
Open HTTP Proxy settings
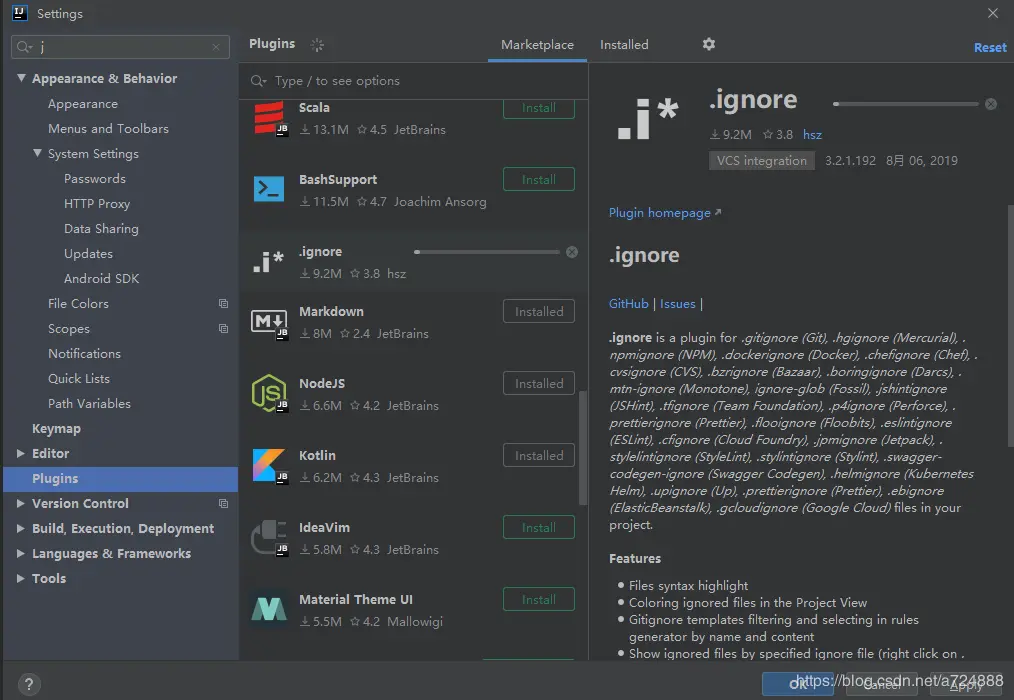pyautogui.click(x=97, y=204)
